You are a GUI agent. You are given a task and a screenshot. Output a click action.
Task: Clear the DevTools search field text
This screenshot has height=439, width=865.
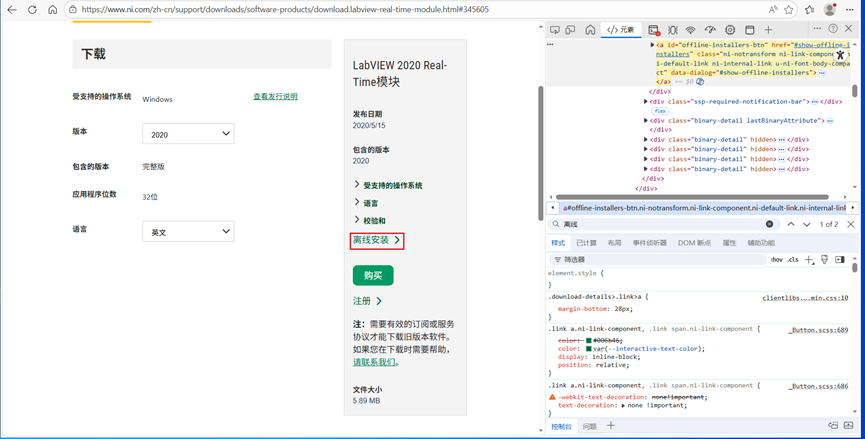click(x=769, y=224)
